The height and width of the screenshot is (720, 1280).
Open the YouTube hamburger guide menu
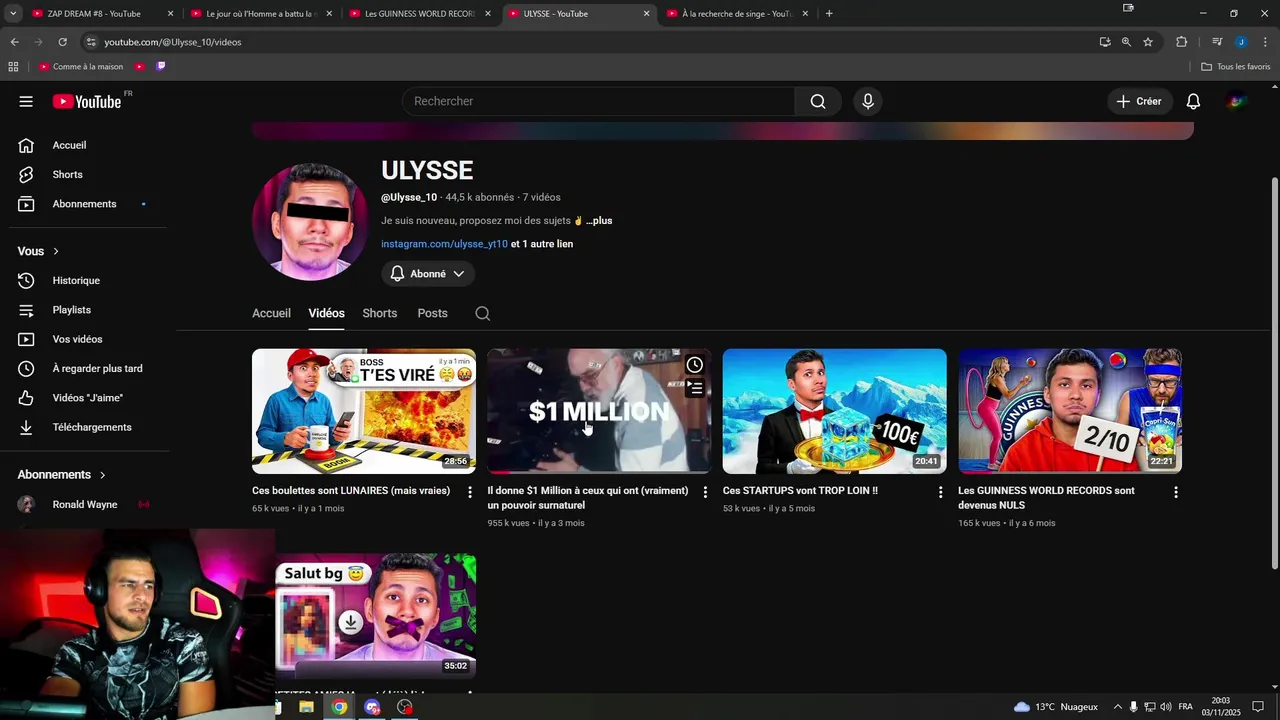[x=26, y=101]
